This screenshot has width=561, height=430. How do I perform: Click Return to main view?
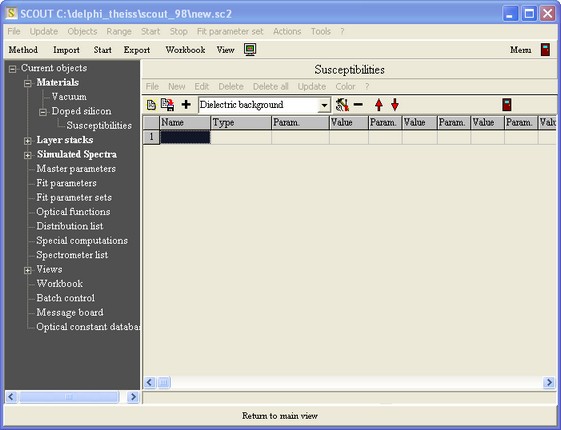(280, 416)
